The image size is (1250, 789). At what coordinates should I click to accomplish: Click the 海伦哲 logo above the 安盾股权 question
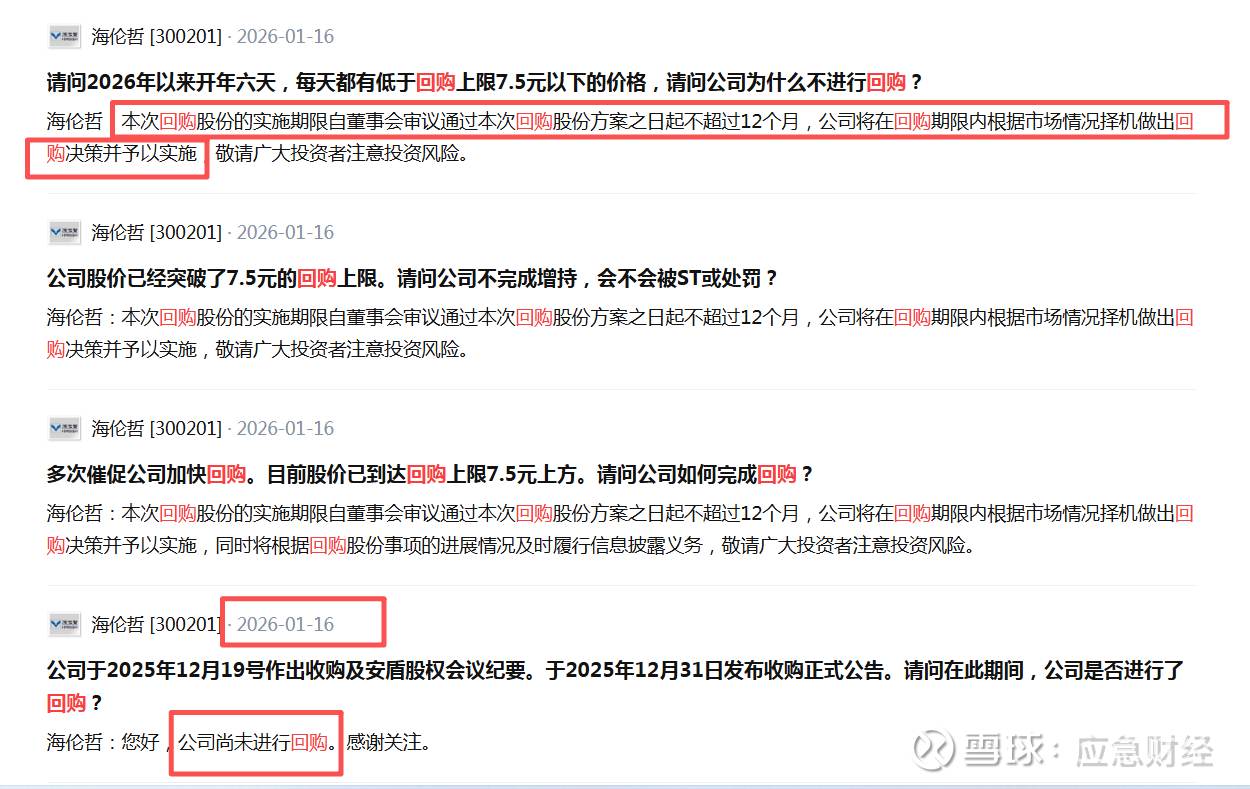(x=65, y=625)
